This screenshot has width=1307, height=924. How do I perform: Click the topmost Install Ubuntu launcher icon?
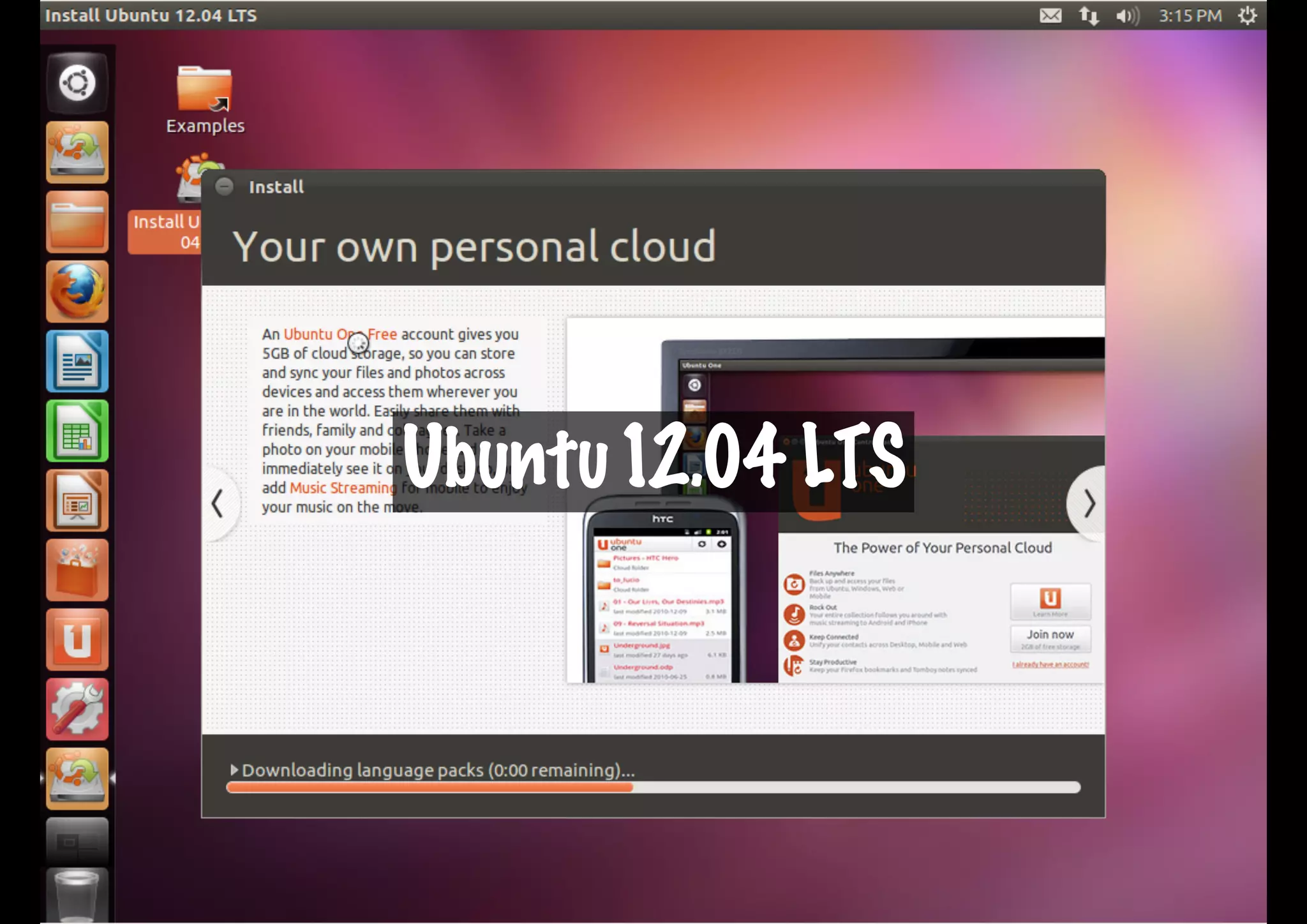[x=77, y=153]
